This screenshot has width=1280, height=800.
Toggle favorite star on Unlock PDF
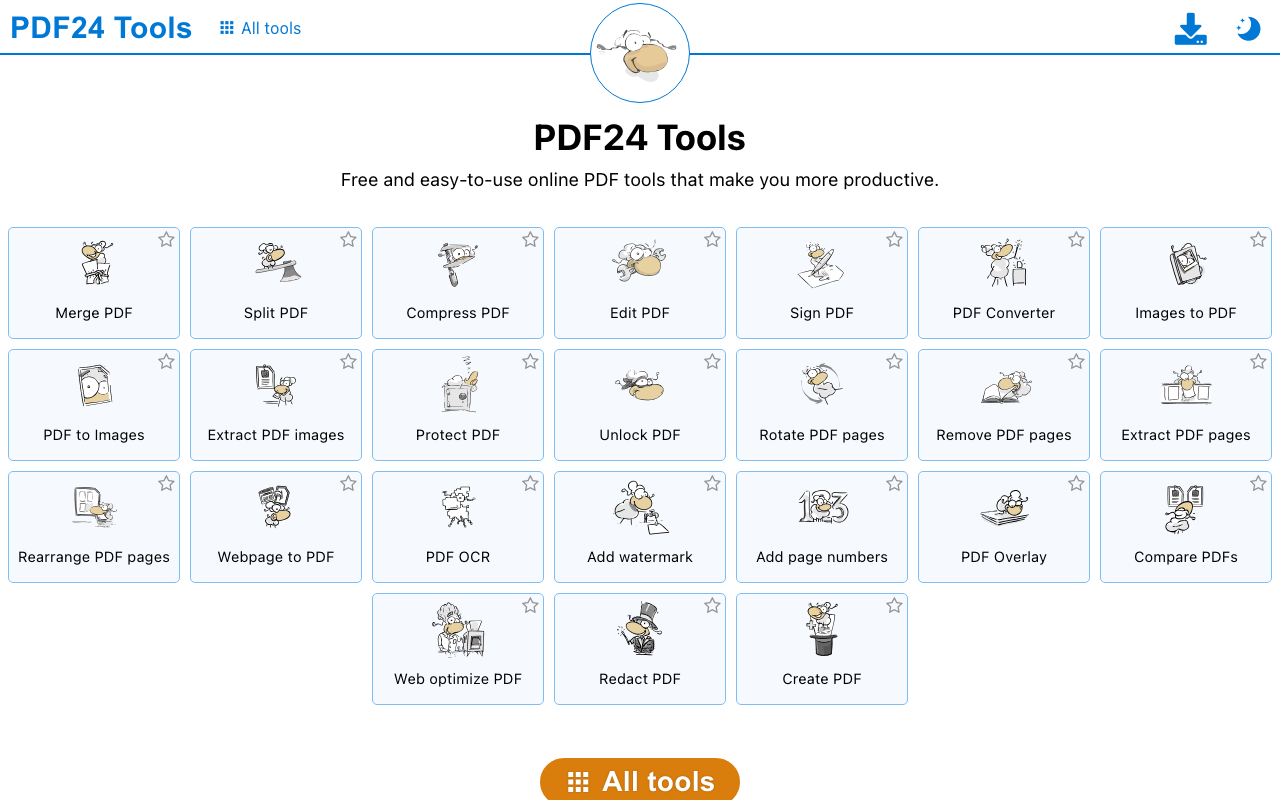pyautogui.click(x=712, y=362)
